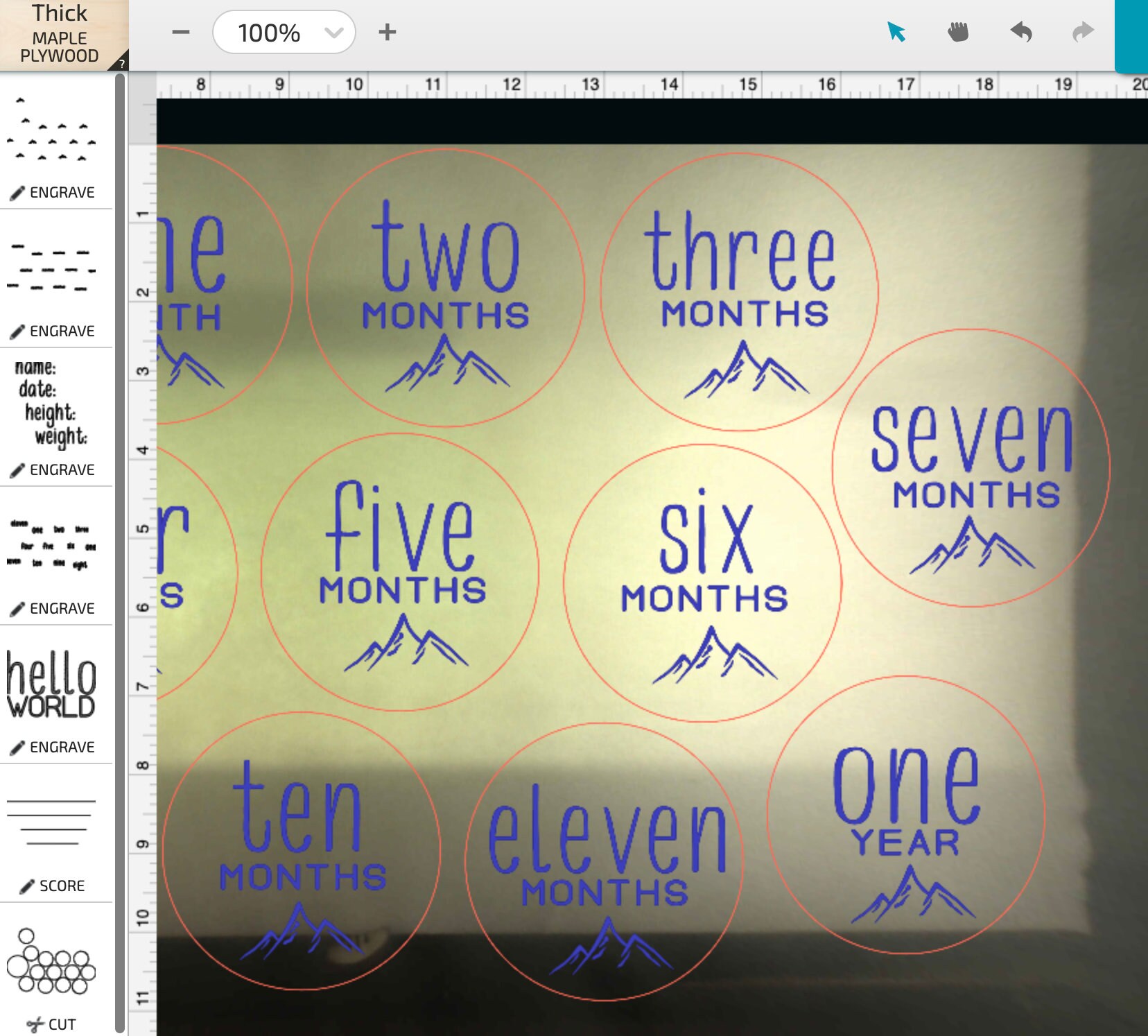Select the dashed MONTHS text engrave thumbnail

click(51, 267)
